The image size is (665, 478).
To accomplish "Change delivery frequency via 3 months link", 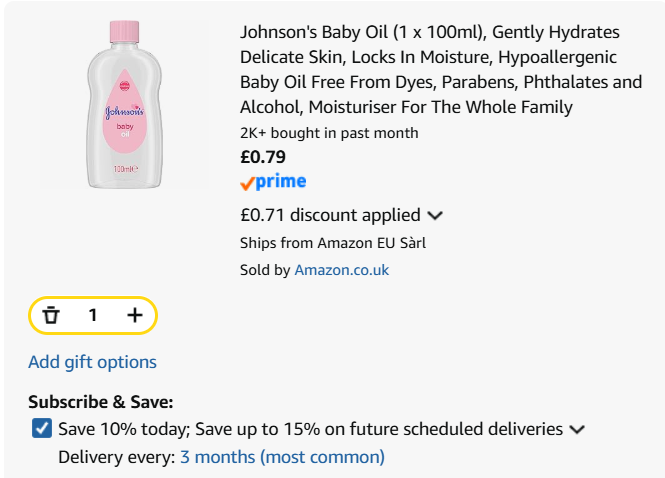I will tap(282, 457).
